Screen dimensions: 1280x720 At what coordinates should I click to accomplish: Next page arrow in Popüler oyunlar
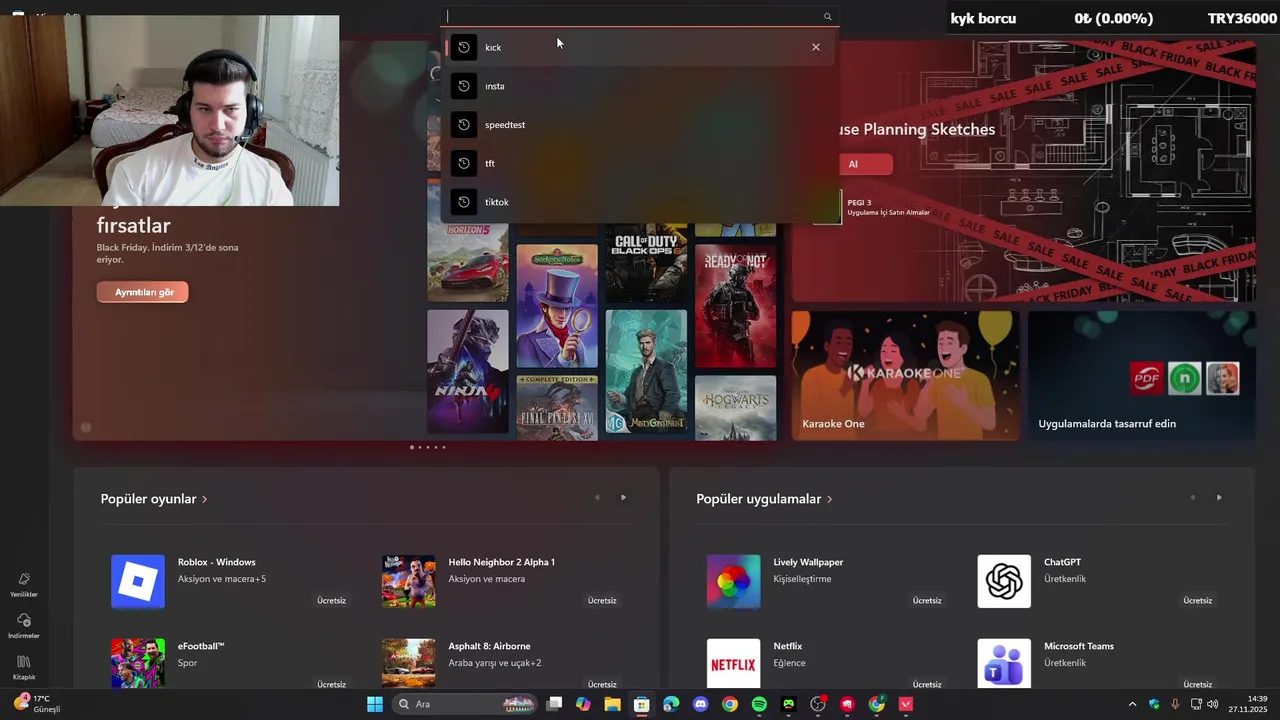tap(623, 497)
